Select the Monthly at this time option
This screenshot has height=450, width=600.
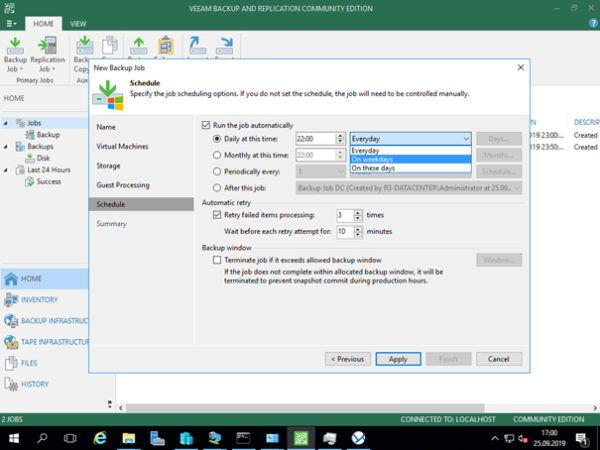click(219, 155)
